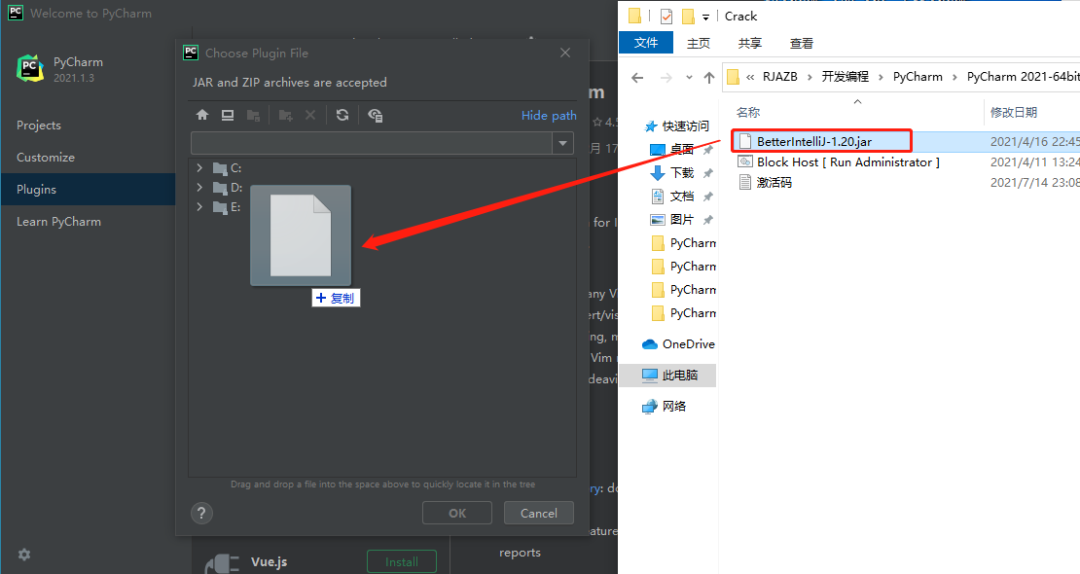Click the Hide path link
This screenshot has width=1080, height=574.
point(548,116)
